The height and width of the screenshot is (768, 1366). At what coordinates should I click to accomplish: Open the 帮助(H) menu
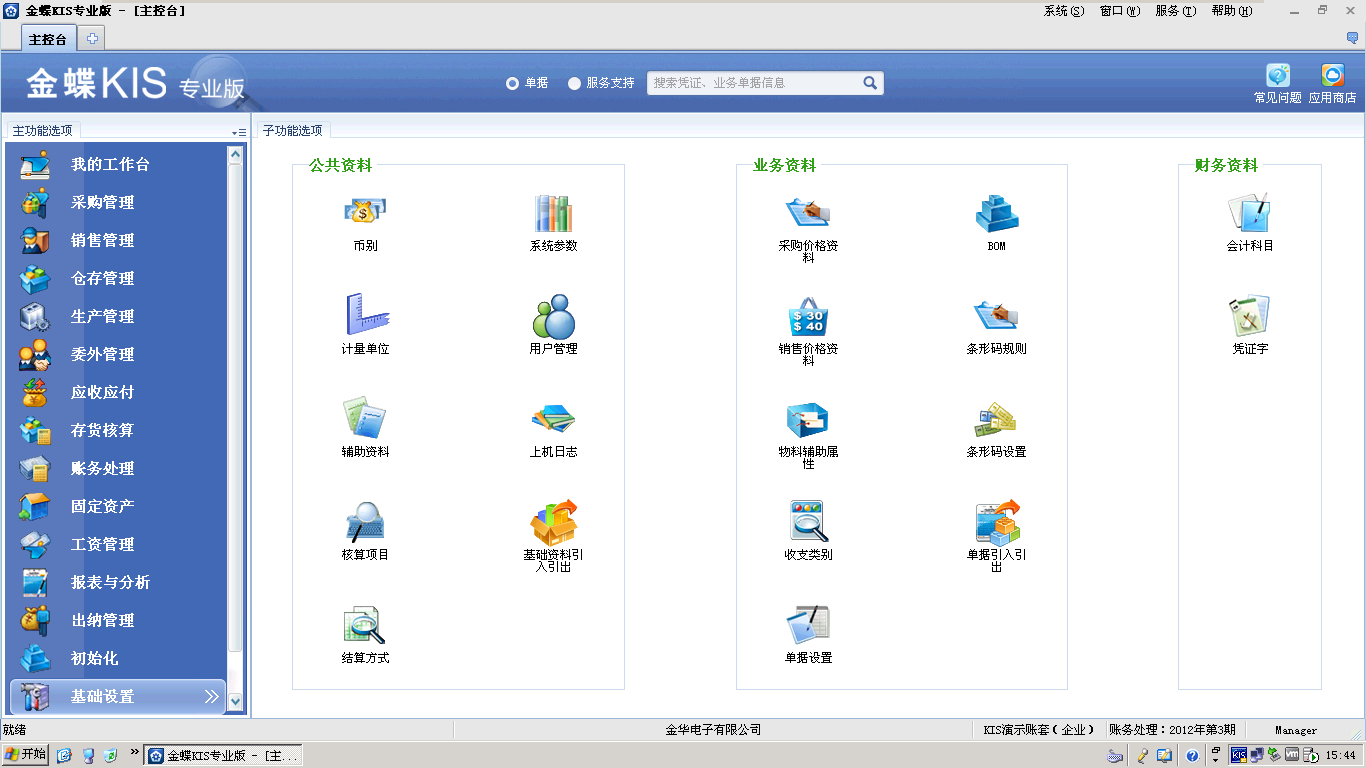tap(1231, 11)
